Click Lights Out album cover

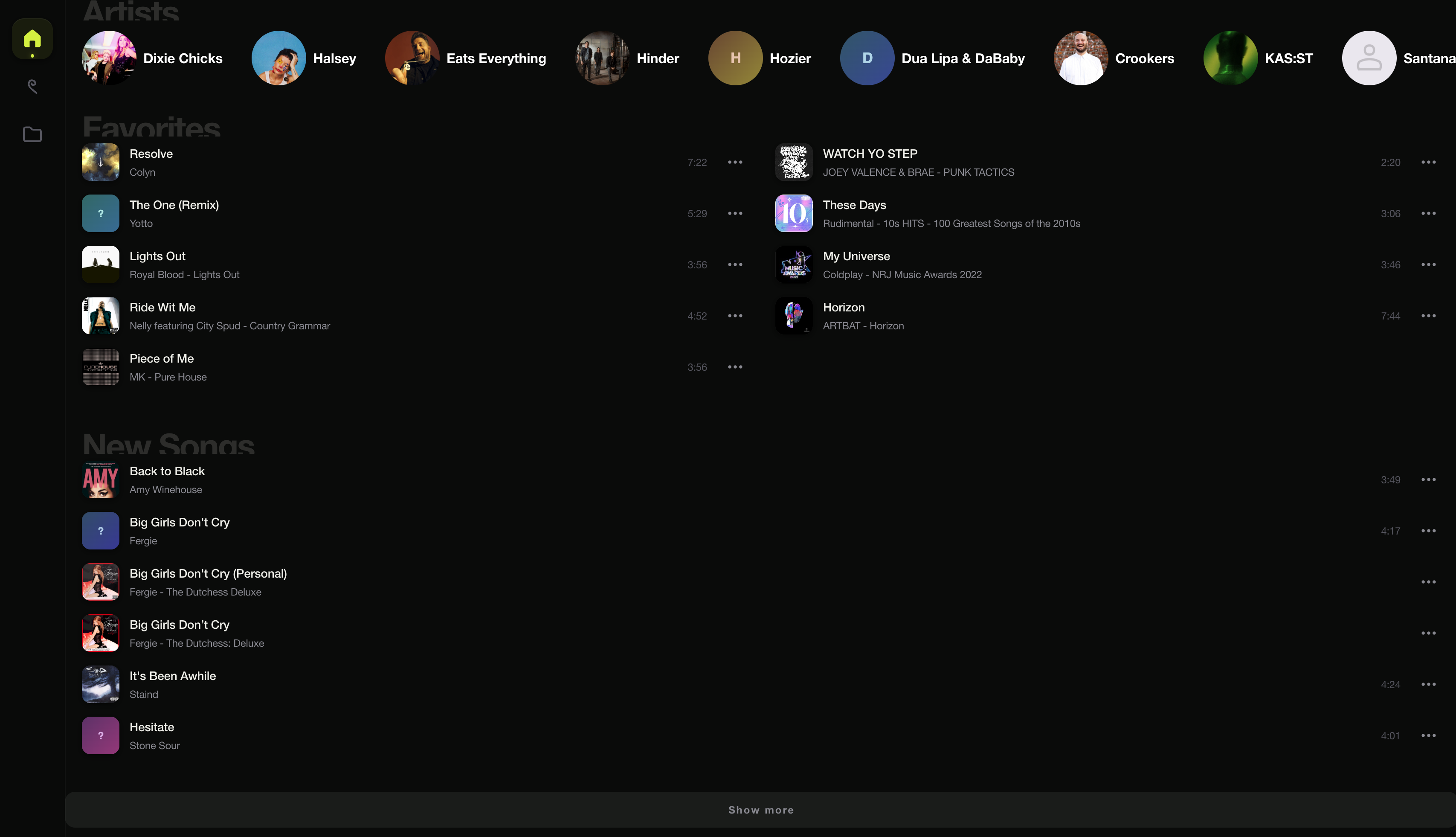pyautogui.click(x=101, y=264)
